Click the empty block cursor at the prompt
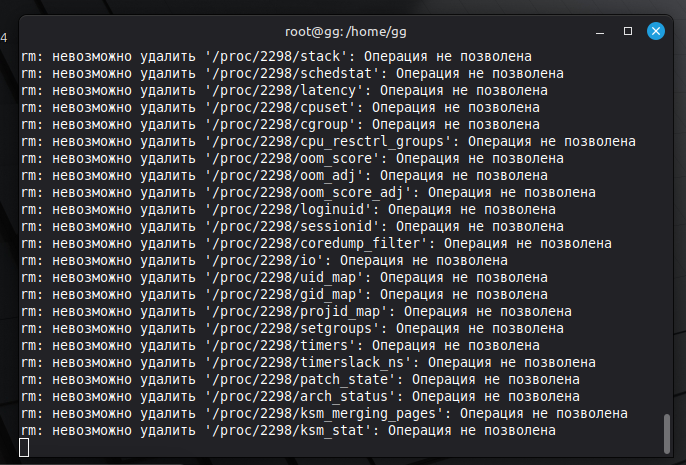The width and height of the screenshot is (686, 465). pyautogui.click(x=24, y=448)
